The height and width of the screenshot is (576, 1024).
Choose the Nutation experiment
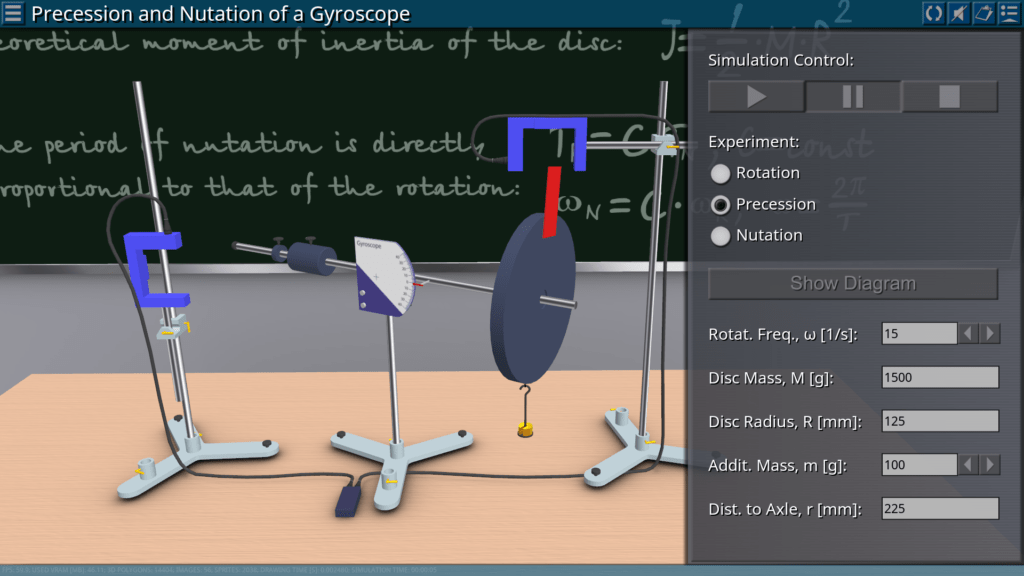coord(720,235)
